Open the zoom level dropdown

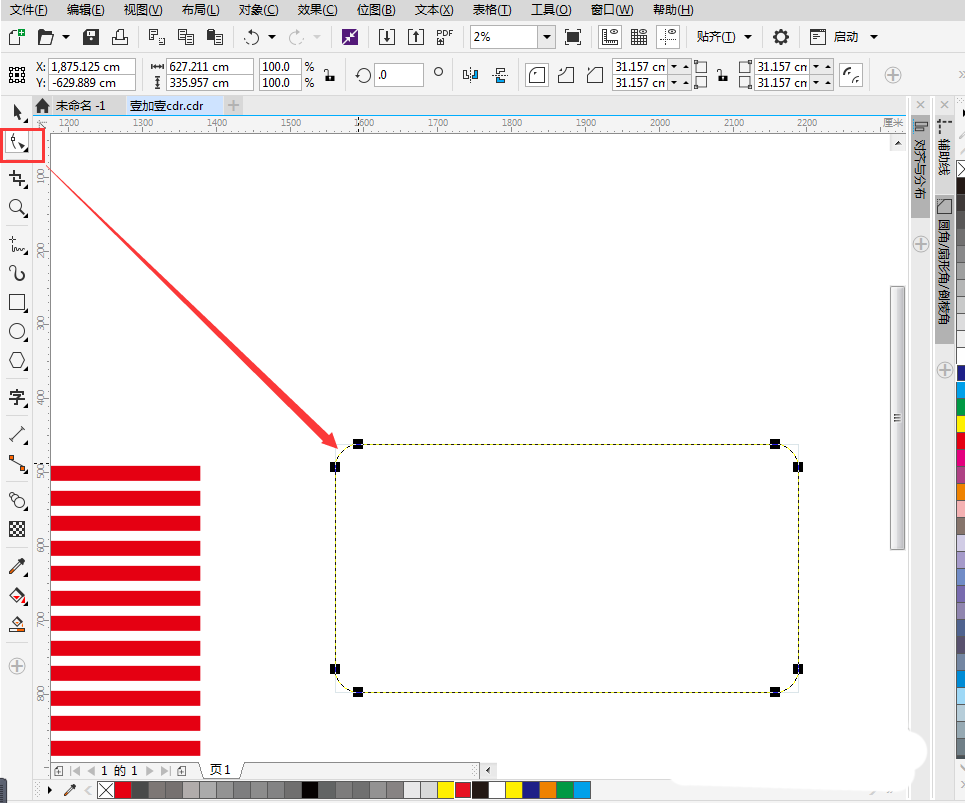tap(547, 37)
